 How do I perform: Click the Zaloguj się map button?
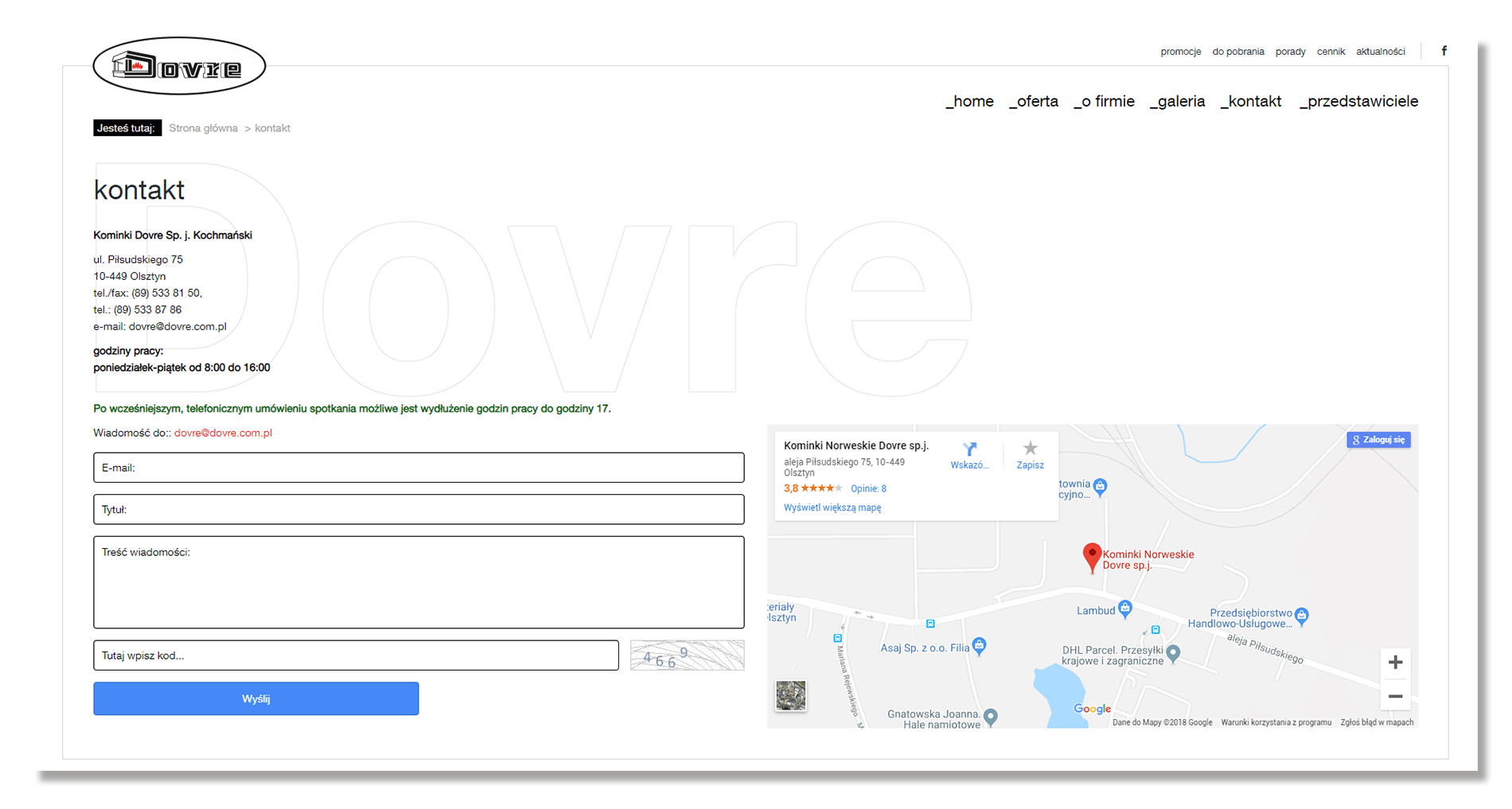(x=1378, y=440)
